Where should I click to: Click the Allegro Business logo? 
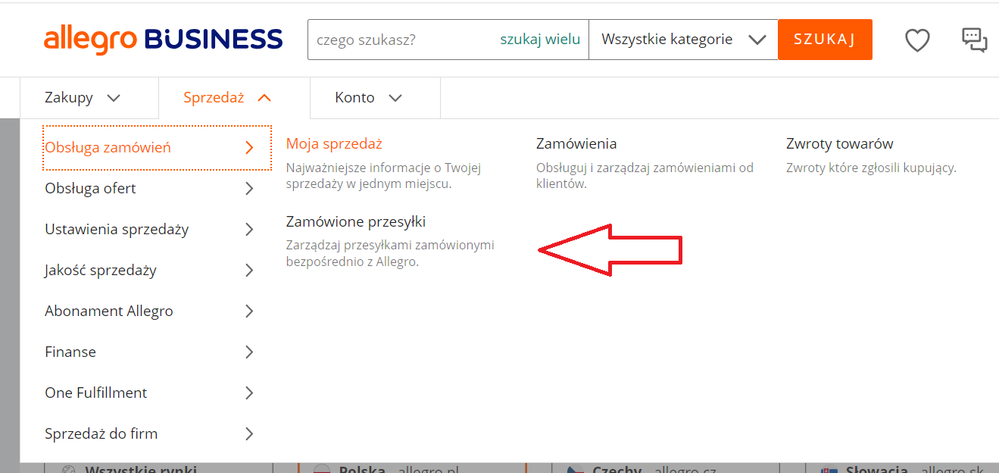click(163, 40)
